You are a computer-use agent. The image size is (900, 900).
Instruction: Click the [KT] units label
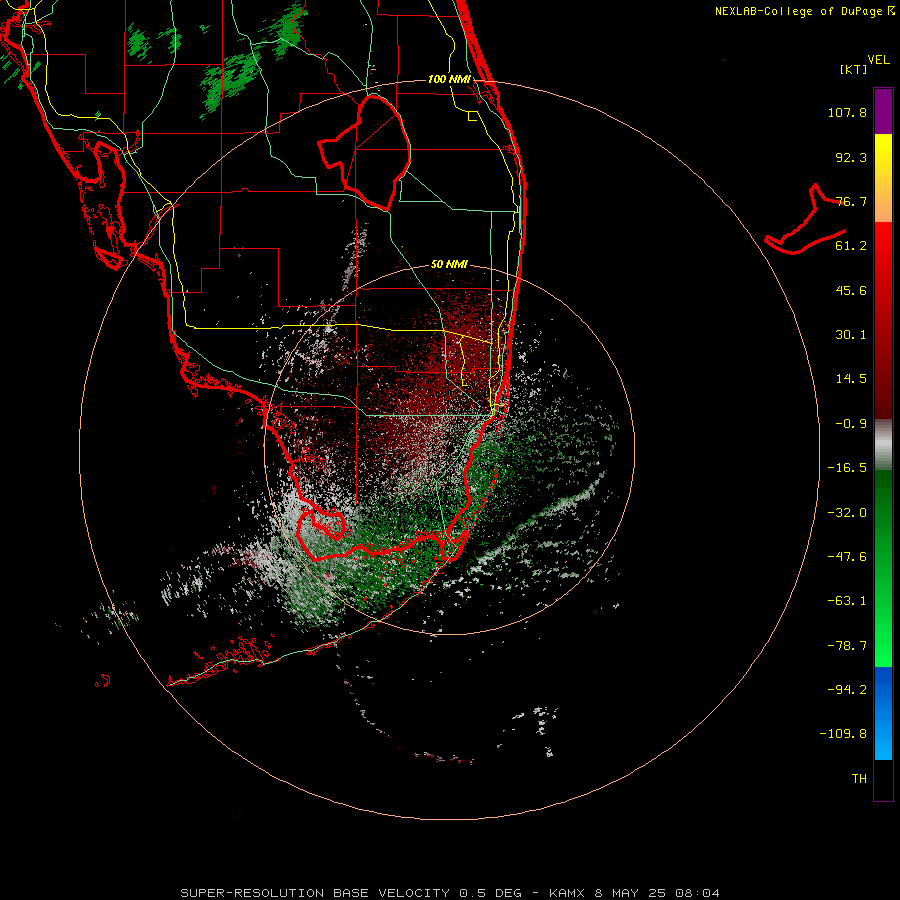coord(854,69)
